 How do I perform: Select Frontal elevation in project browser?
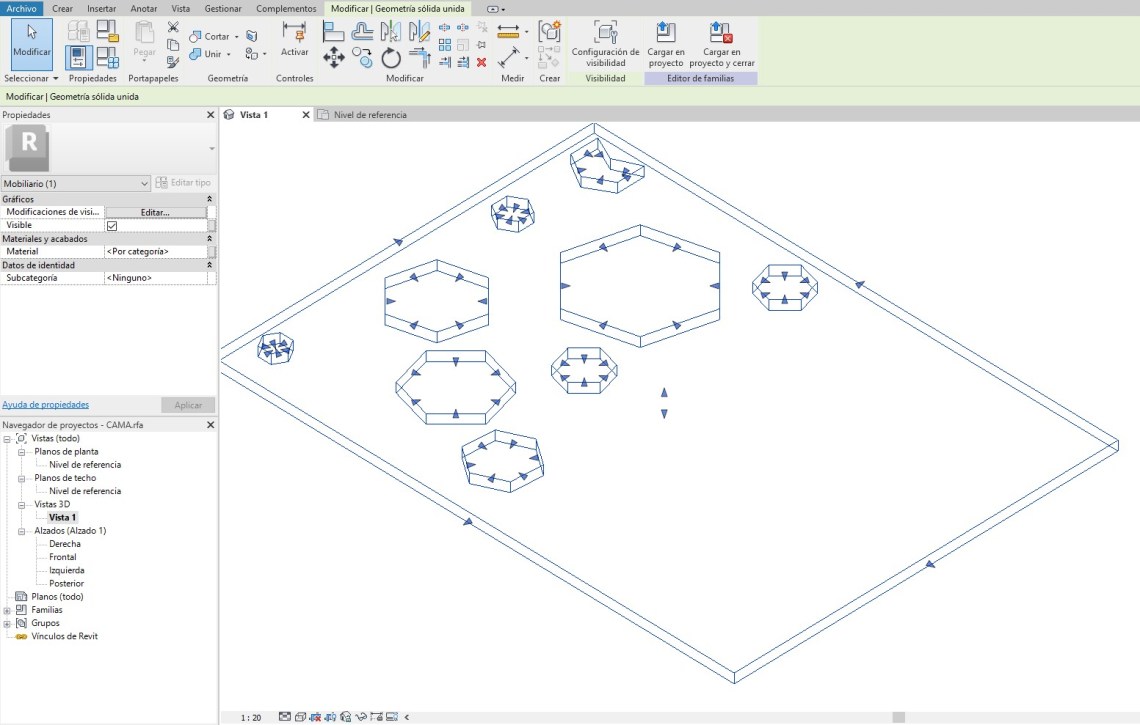coord(62,557)
